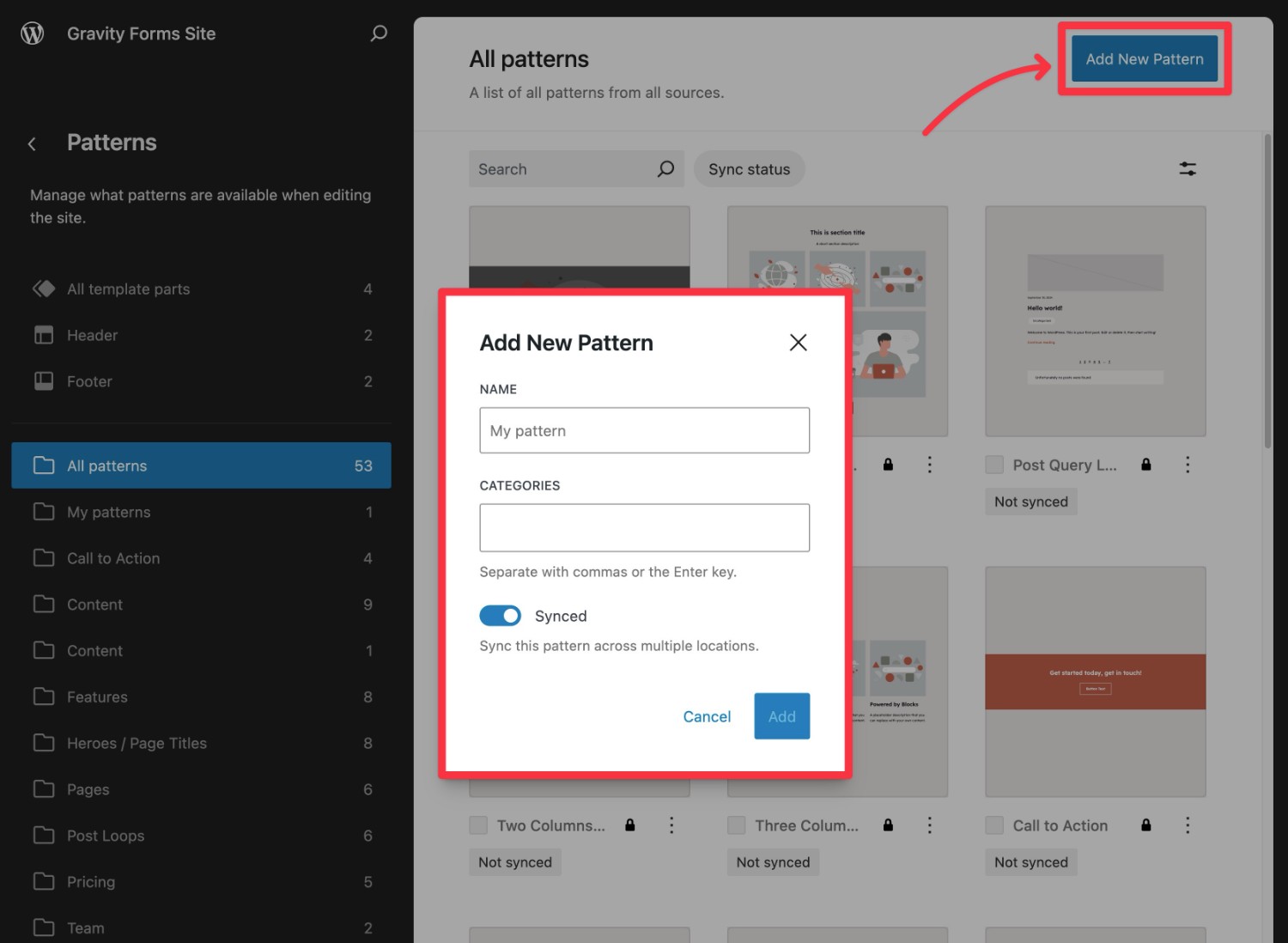Toggle the Synced switch off
This screenshot has width=1288, height=943.
501,616
